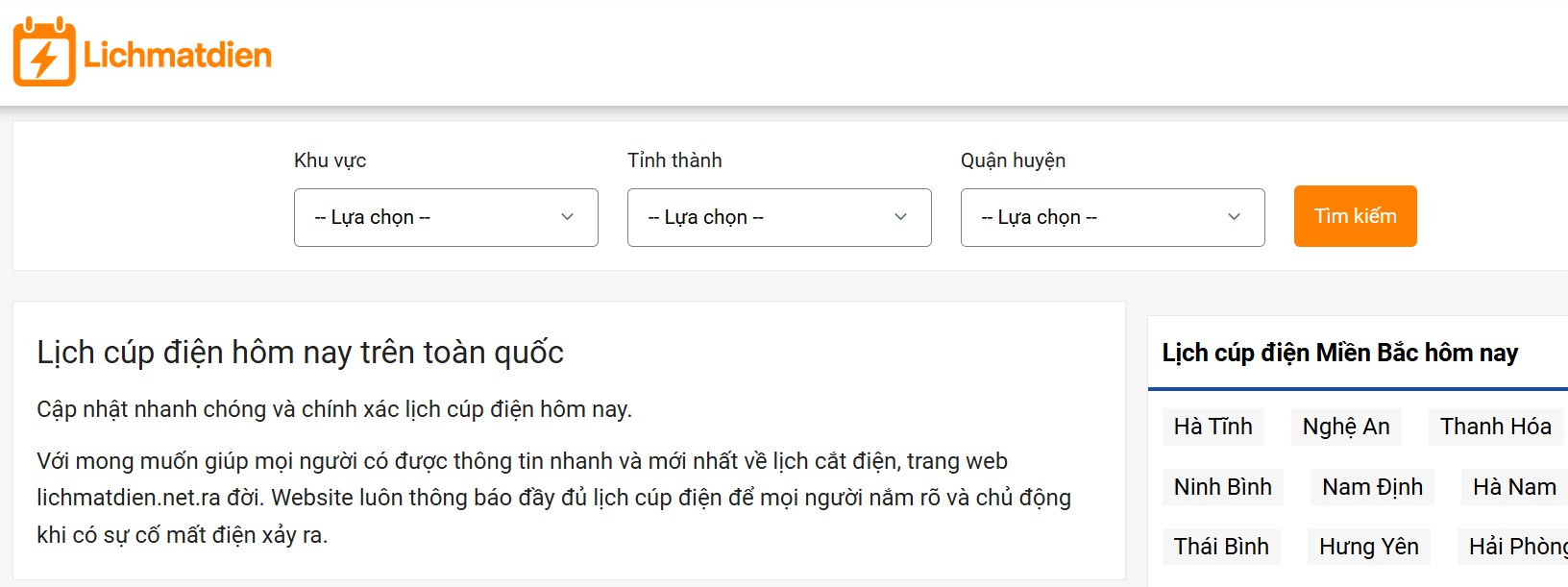This screenshot has height=587, width=1568.
Task: Select the Hà Tĩnh province link
Action: [1213, 427]
